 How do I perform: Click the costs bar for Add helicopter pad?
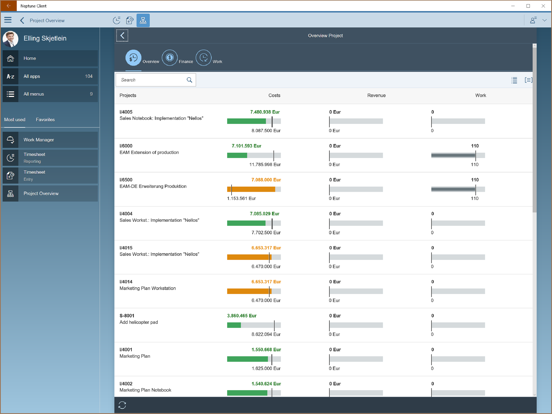pyautogui.click(x=254, y=325)
